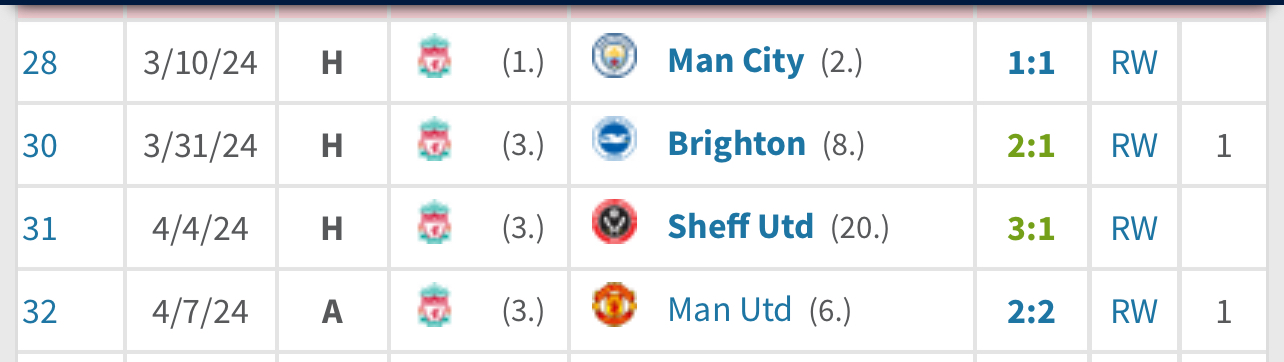Open the Sheff Utd team link

tap(740, 227)
